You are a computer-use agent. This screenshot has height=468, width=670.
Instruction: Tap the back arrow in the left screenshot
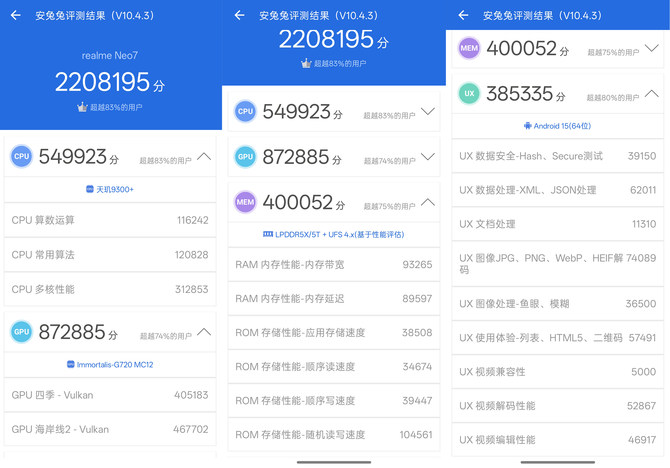[16, 15]
